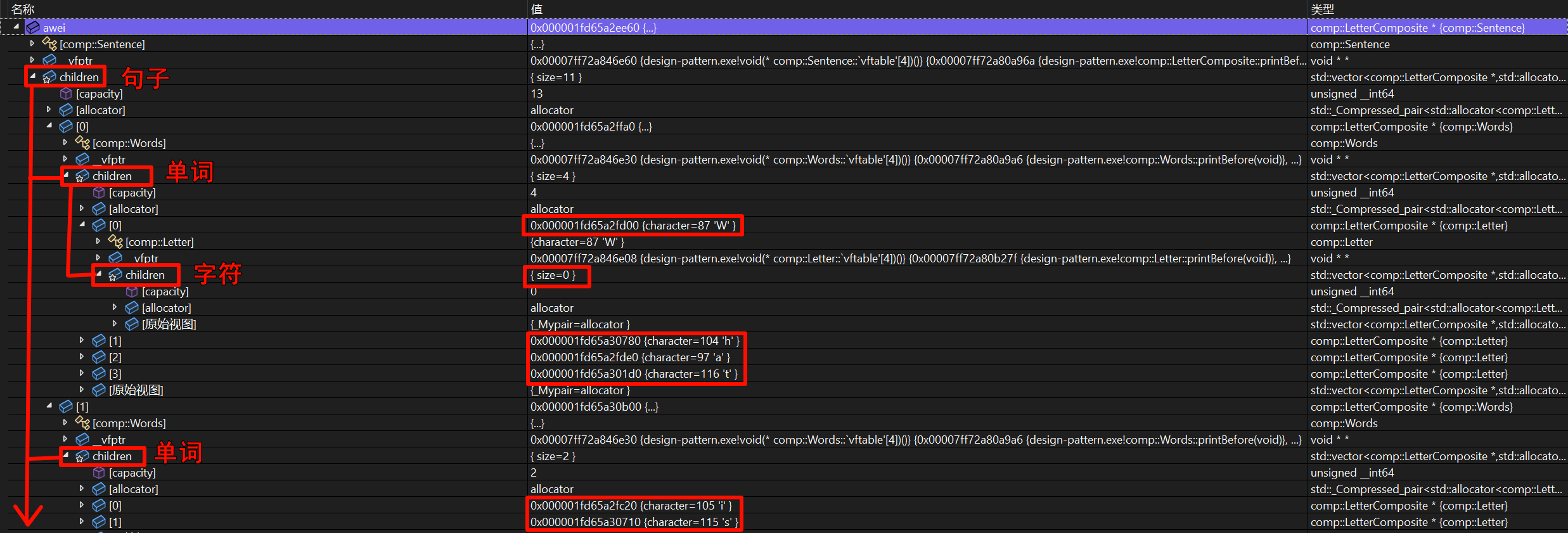Click the icon of children with size=4
The height and width of the screenshot is (533, 1568).
(82, 176)
